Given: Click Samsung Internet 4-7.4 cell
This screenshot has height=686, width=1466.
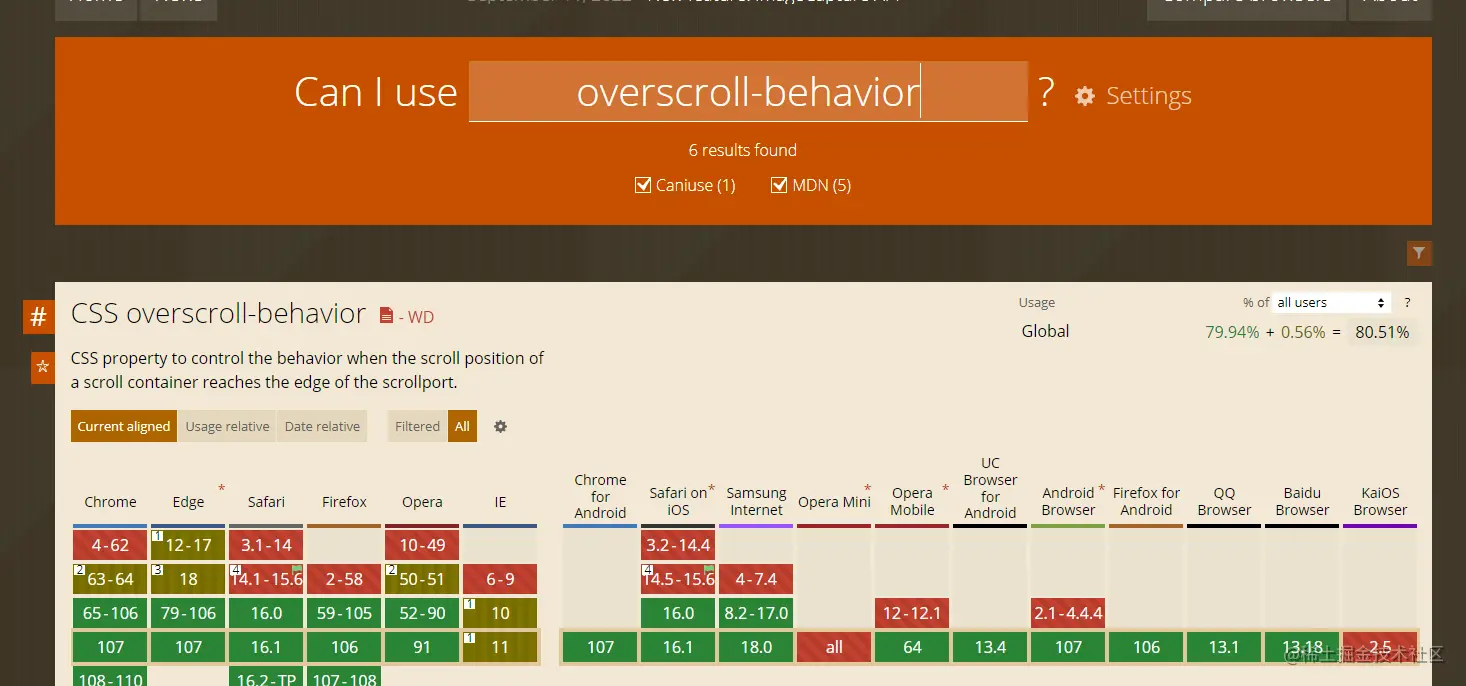Looking at the screenshot, I should tap(756, 579).
